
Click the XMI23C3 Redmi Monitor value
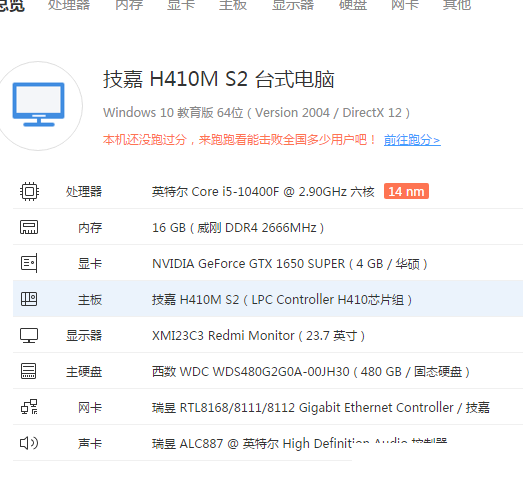(258, 336)
